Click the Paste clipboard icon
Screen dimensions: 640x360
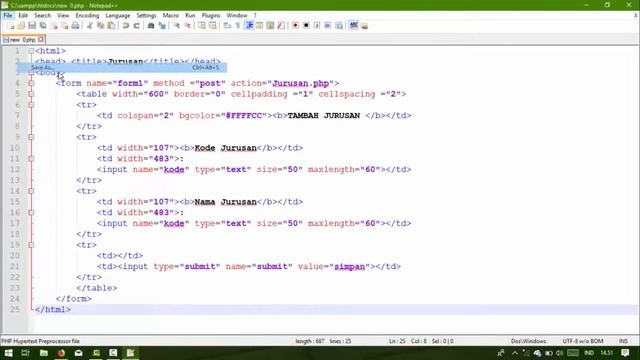click(111, 26)
